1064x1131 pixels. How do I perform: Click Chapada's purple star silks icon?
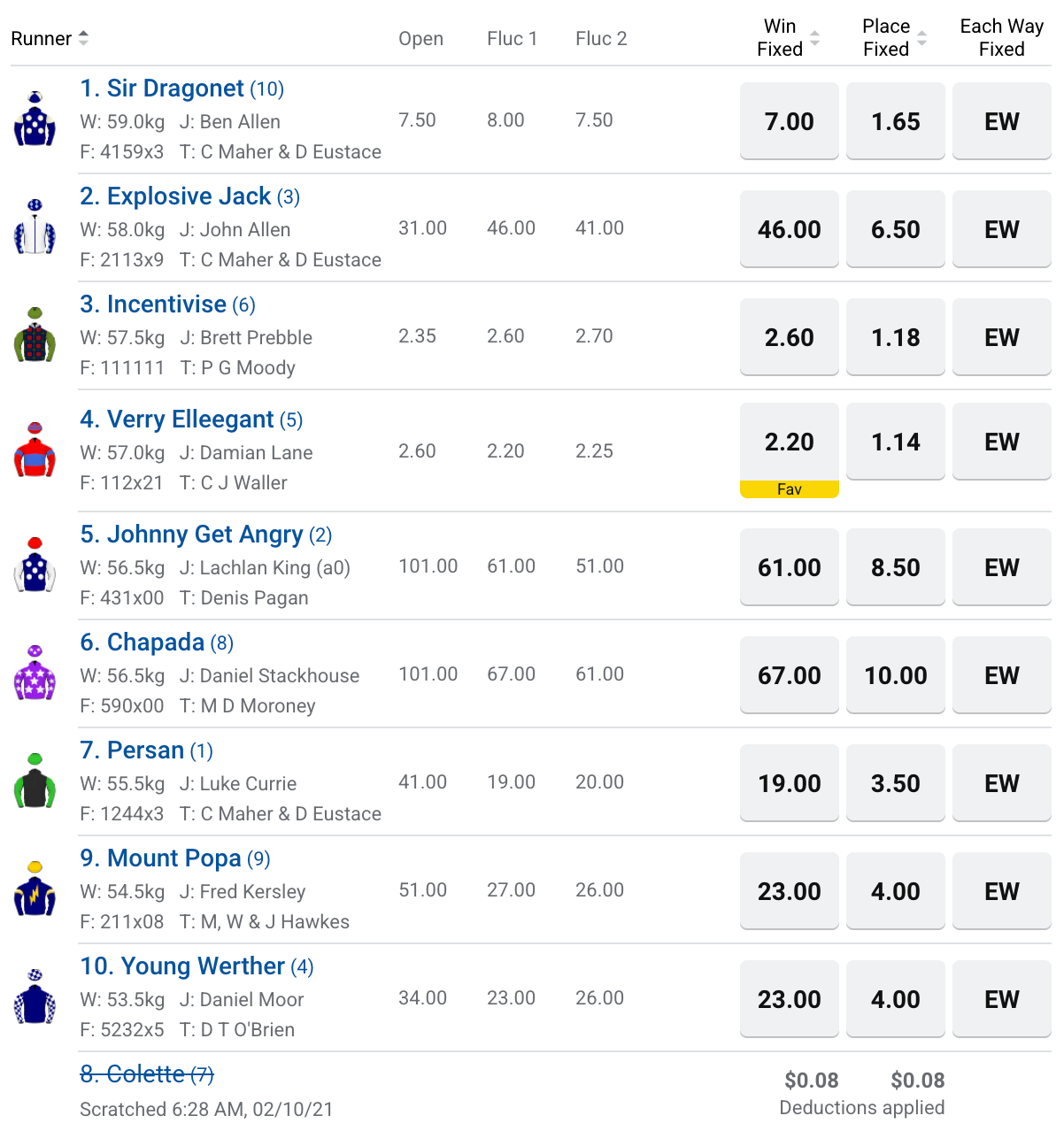(35, 673)
